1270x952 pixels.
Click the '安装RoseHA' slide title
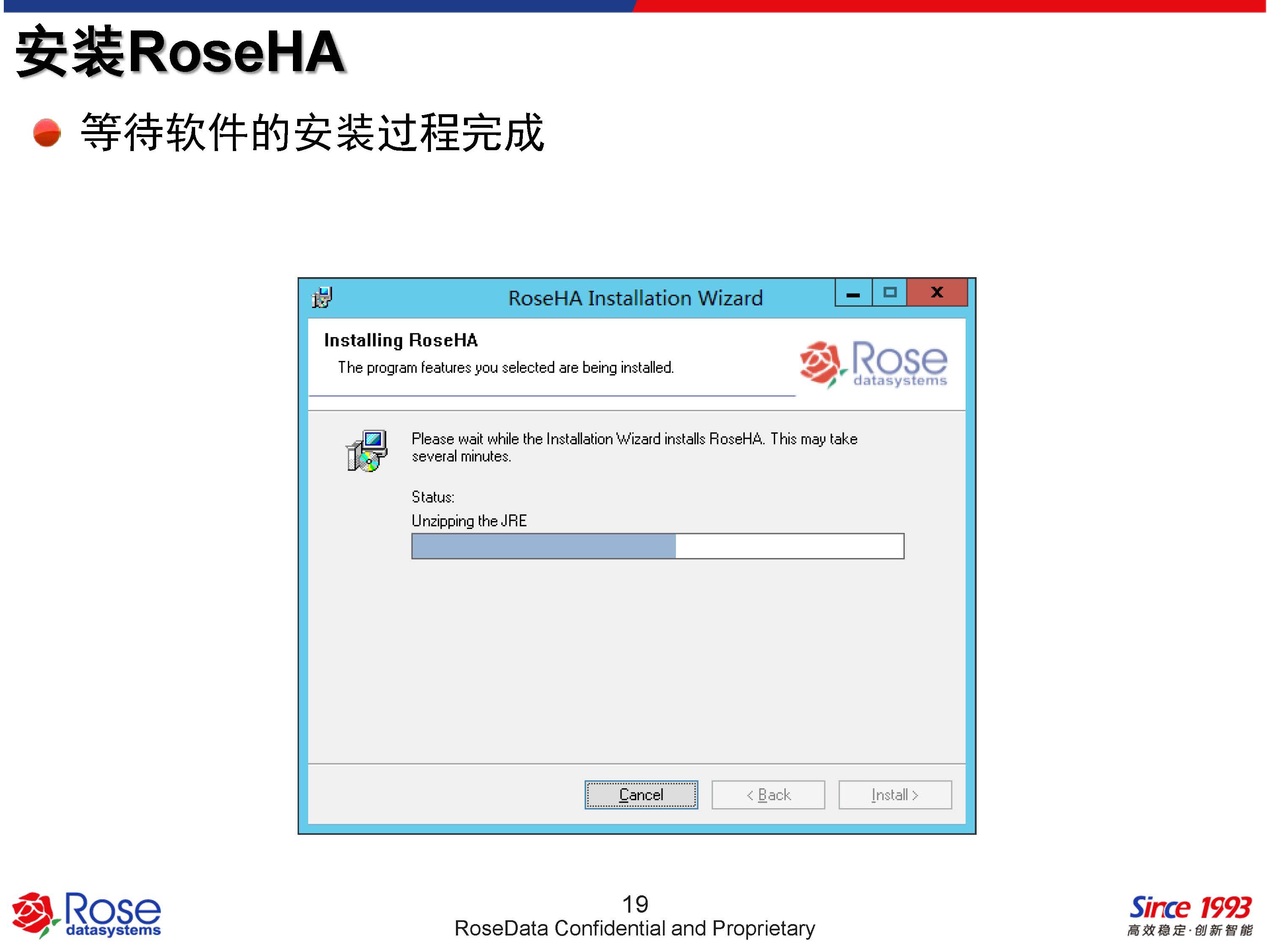tap(180, 52)
